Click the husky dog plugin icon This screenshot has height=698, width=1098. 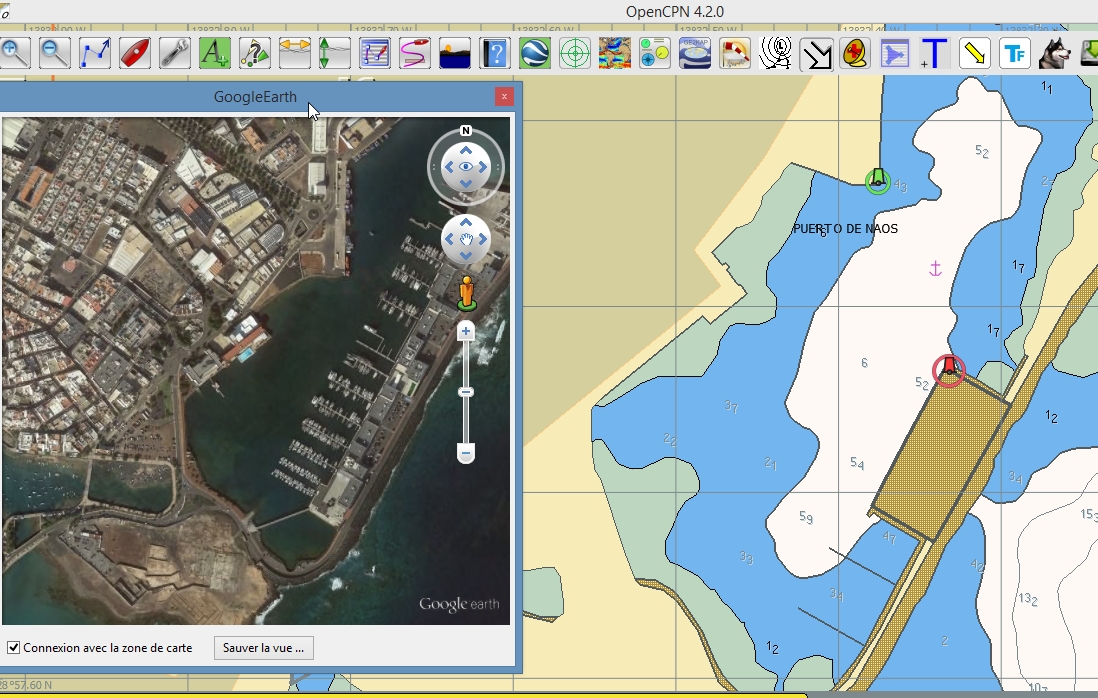click(x=1055, y=53)
